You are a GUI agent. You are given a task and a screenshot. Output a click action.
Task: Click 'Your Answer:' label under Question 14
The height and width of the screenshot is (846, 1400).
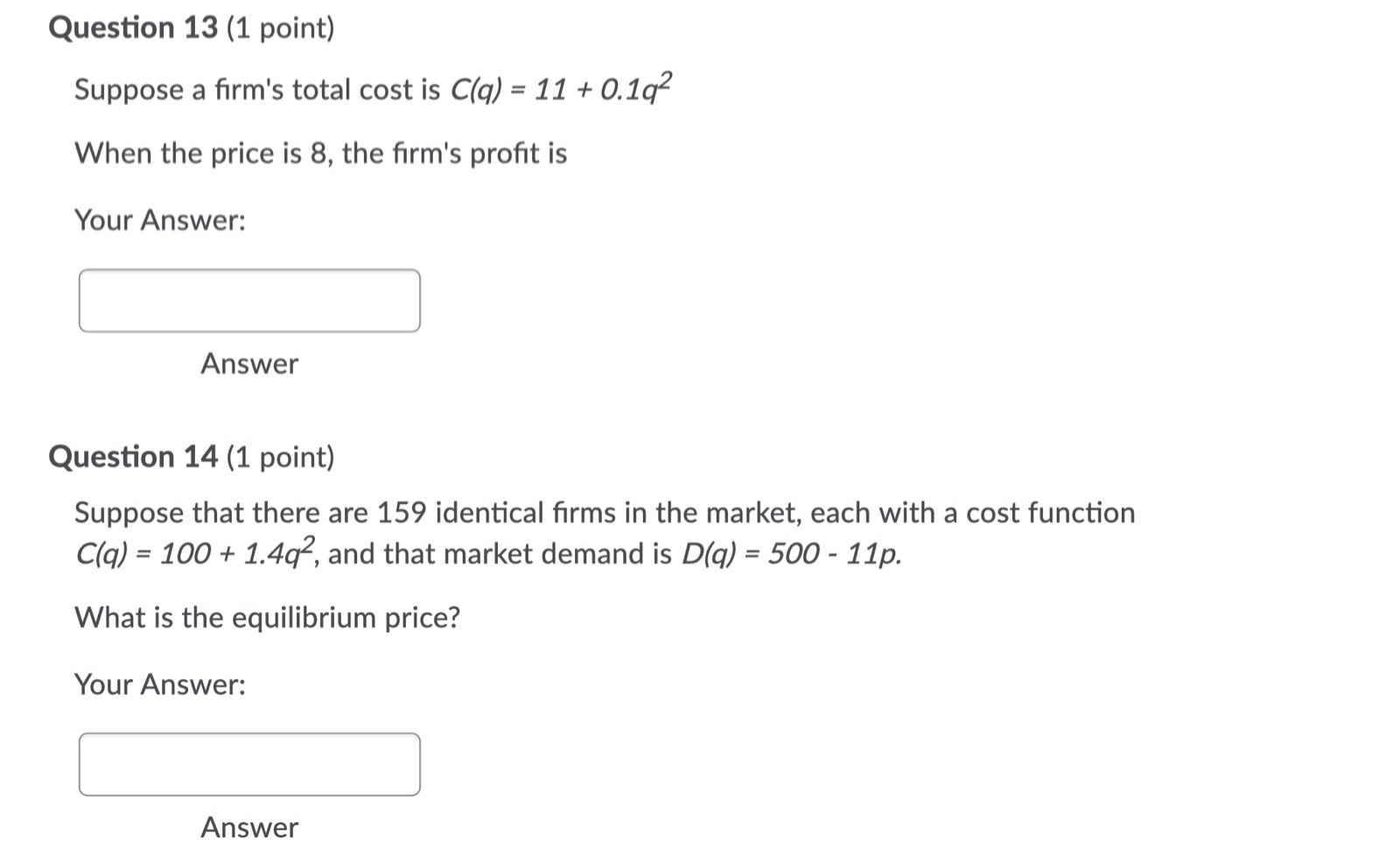161,684
